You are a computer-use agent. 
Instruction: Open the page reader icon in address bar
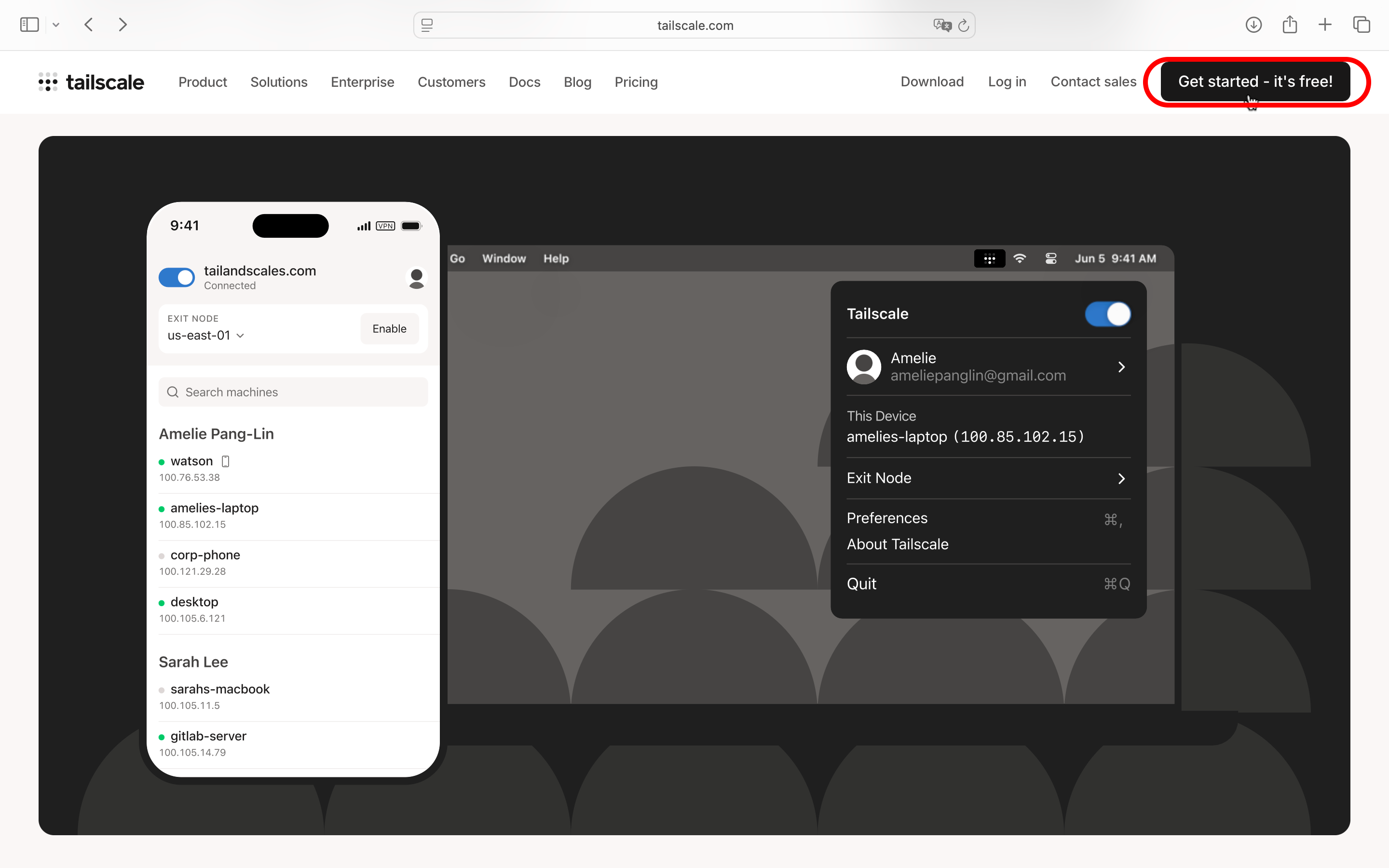pyautogui.click(x=427, y=25)
